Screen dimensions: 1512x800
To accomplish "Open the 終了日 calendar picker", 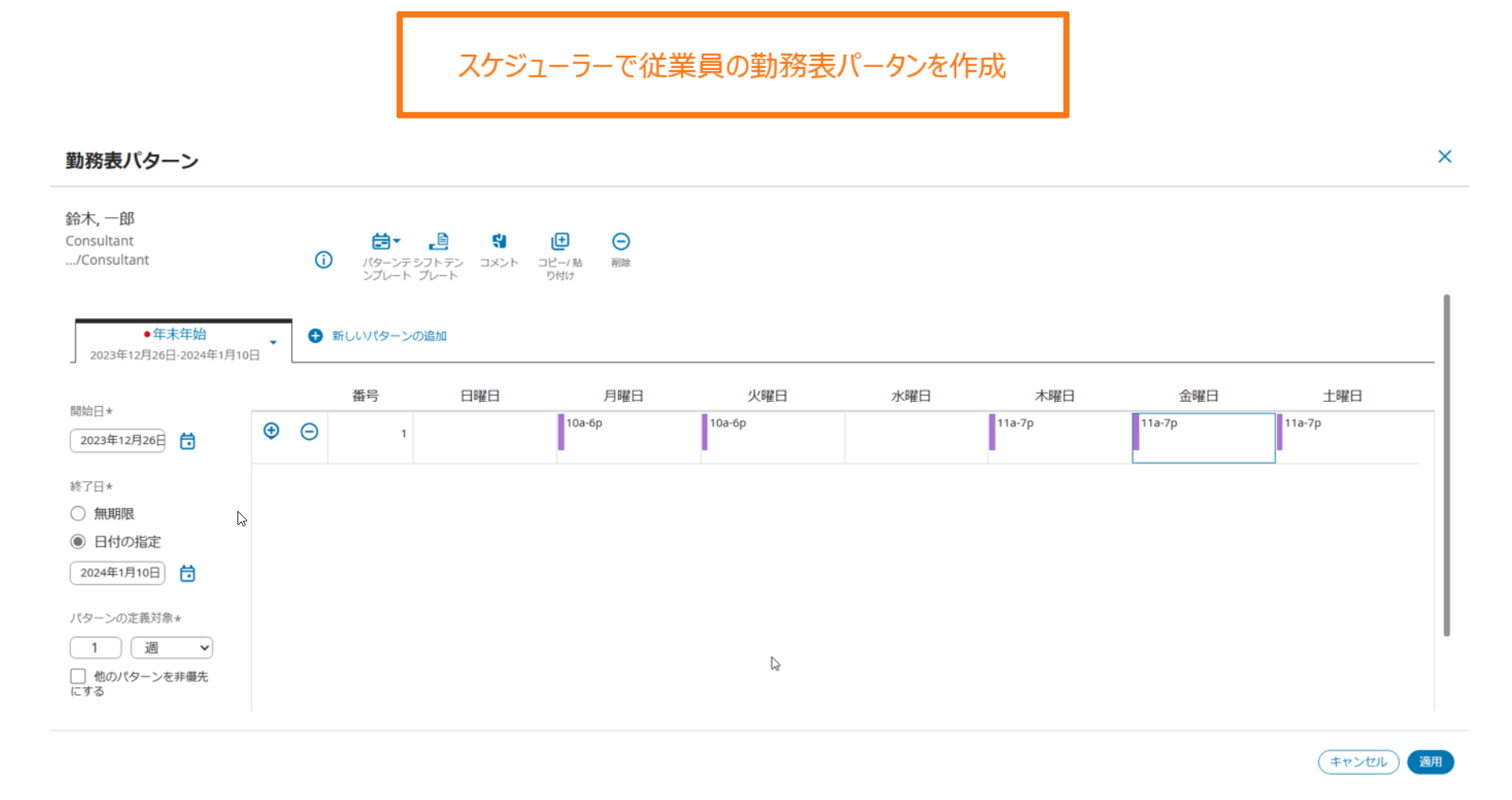I will click(187, 573).
